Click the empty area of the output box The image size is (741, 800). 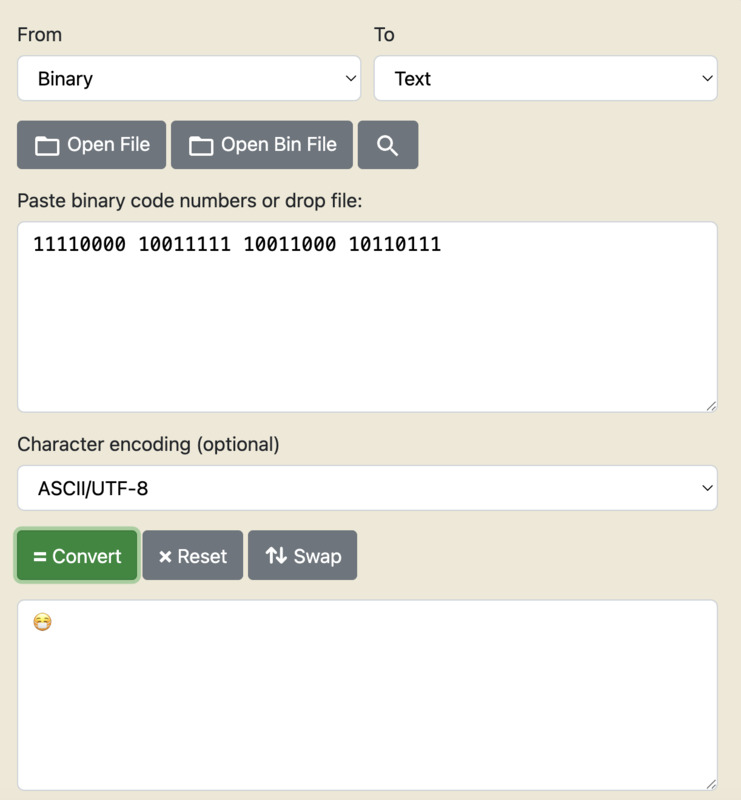pos(367,710)
